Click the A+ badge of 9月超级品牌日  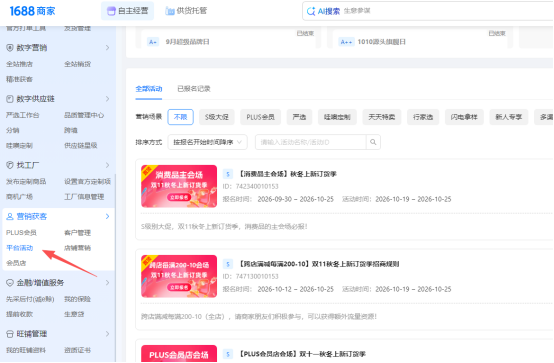coord(153,42)
